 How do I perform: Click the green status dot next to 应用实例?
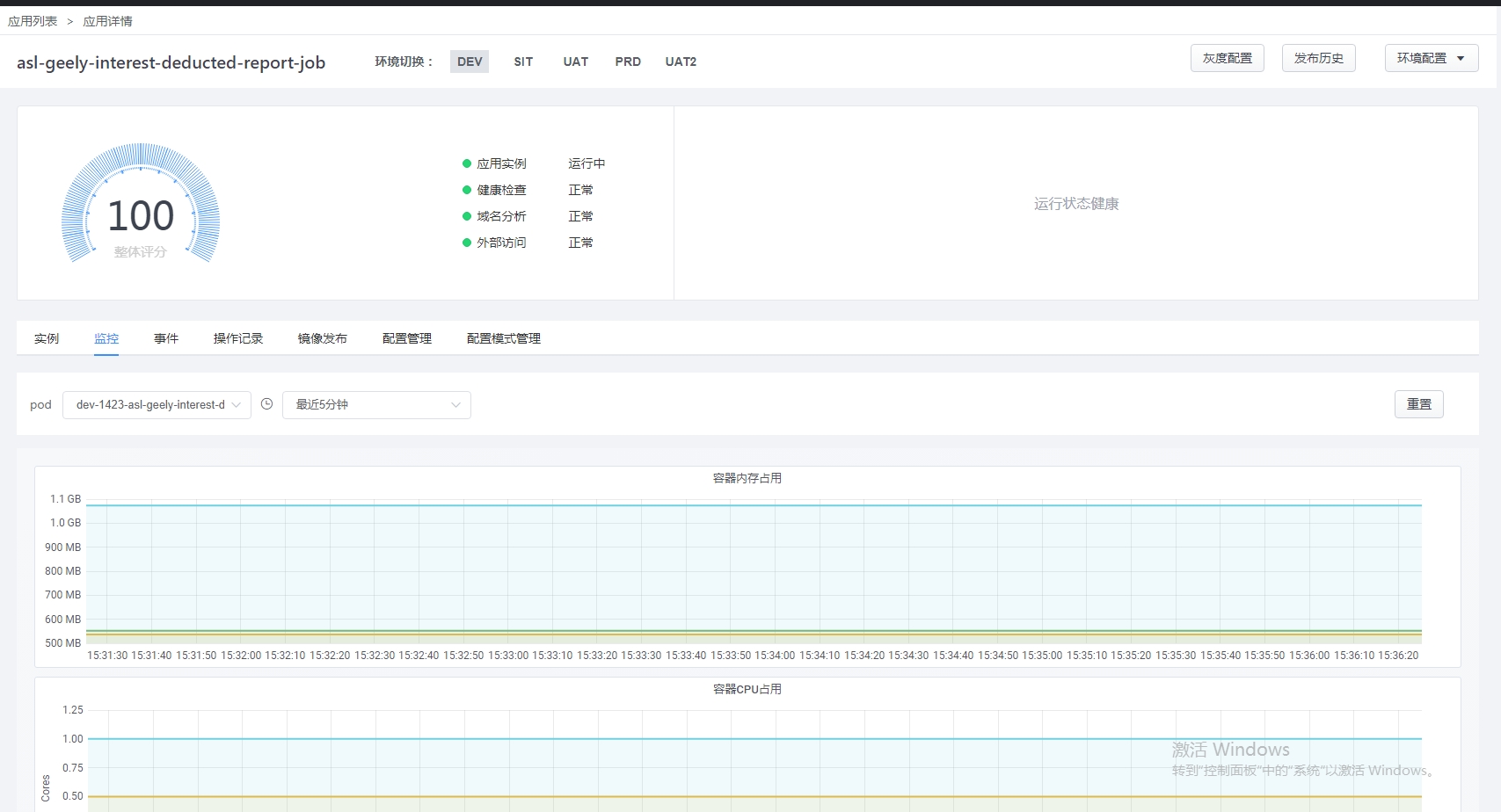[x=467, y=163]
